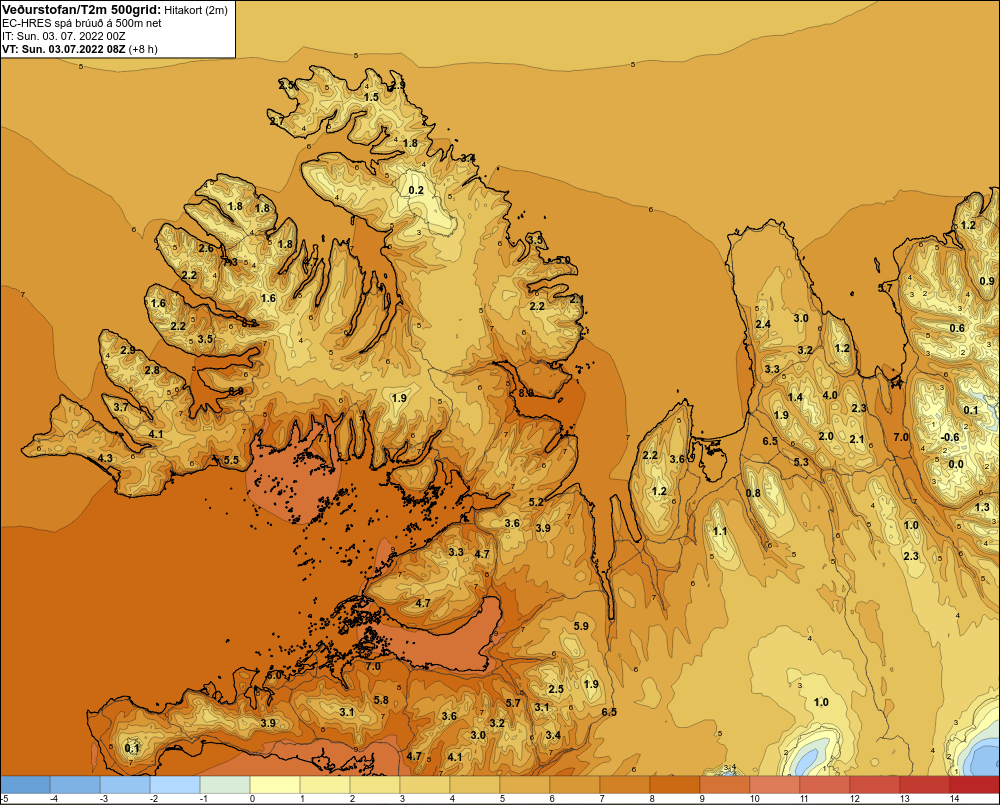Click the '14' tick label on the color bar
The width and height of the screenshot is (1000, 805).
pos(955,799)
